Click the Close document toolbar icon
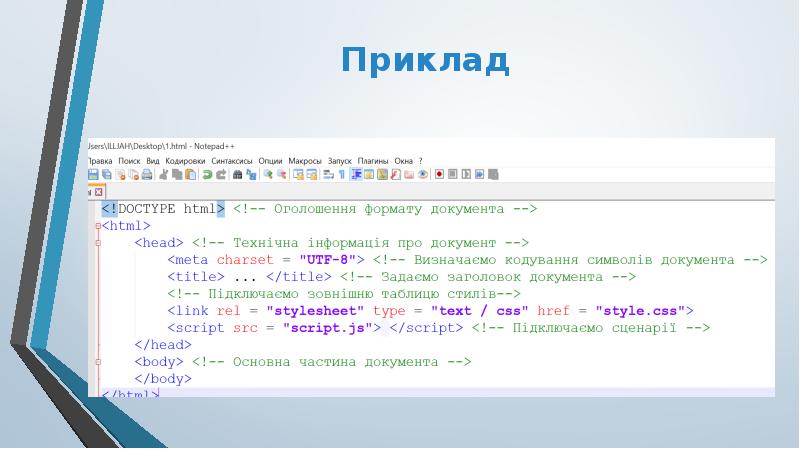Viewport: 800px width, 449px height. (120, 174)
